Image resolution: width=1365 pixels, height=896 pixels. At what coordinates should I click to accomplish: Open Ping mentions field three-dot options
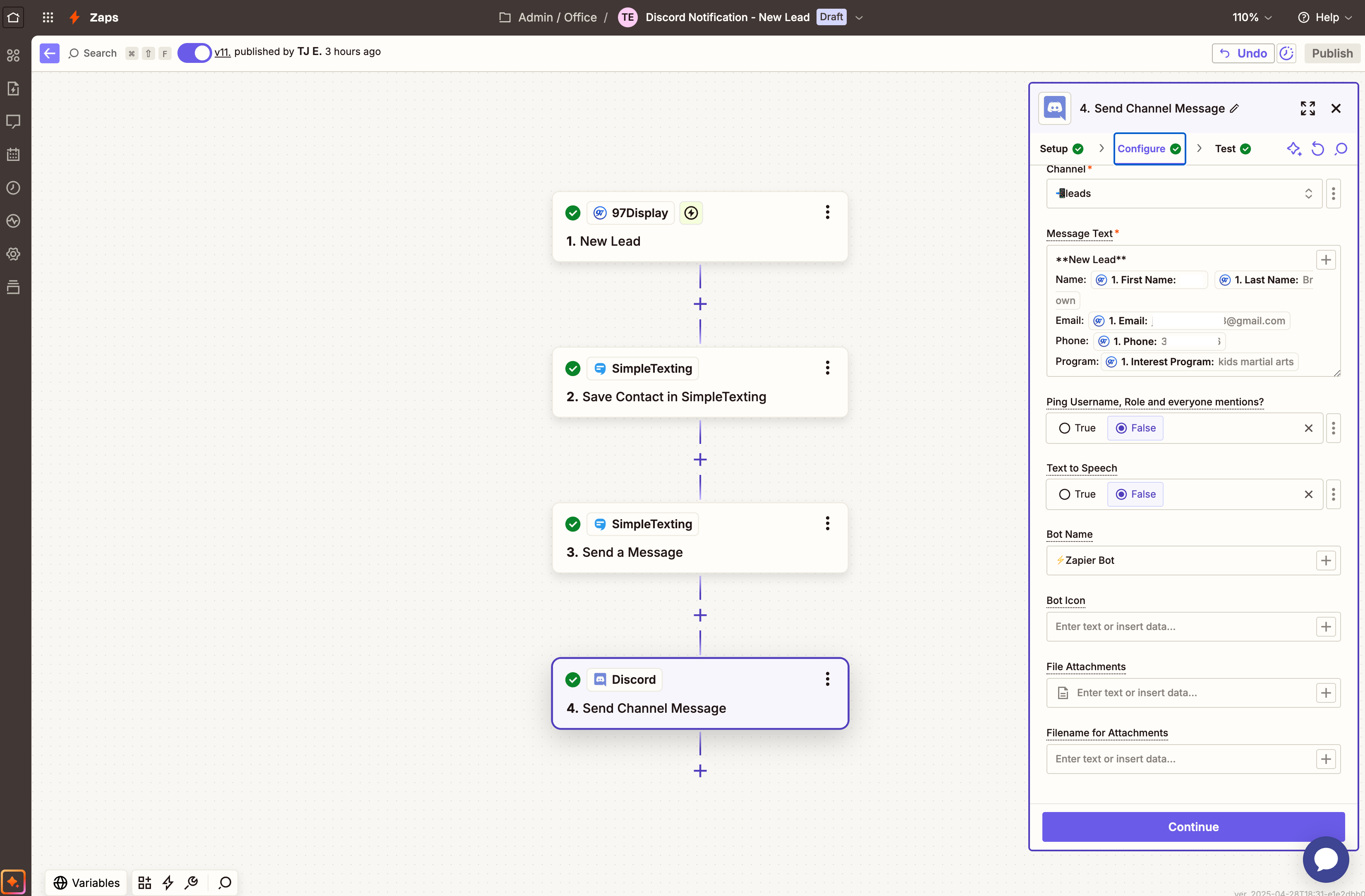click(x=1334, y=428)
